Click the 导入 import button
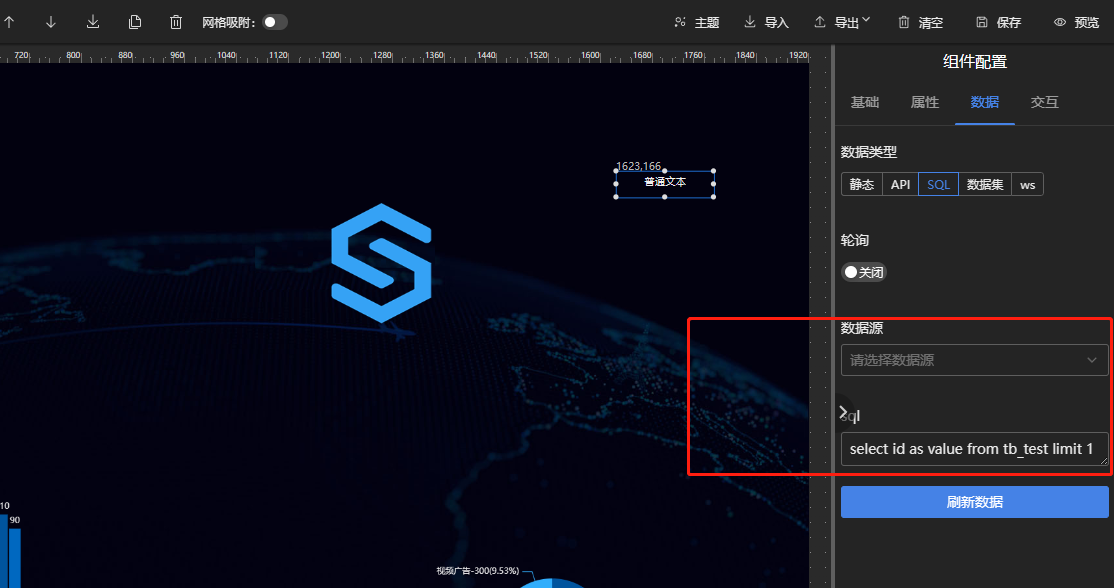Image resolution: width=1114 pixels, height=588 pixels. pyautogui.click(x=766, y=22)
